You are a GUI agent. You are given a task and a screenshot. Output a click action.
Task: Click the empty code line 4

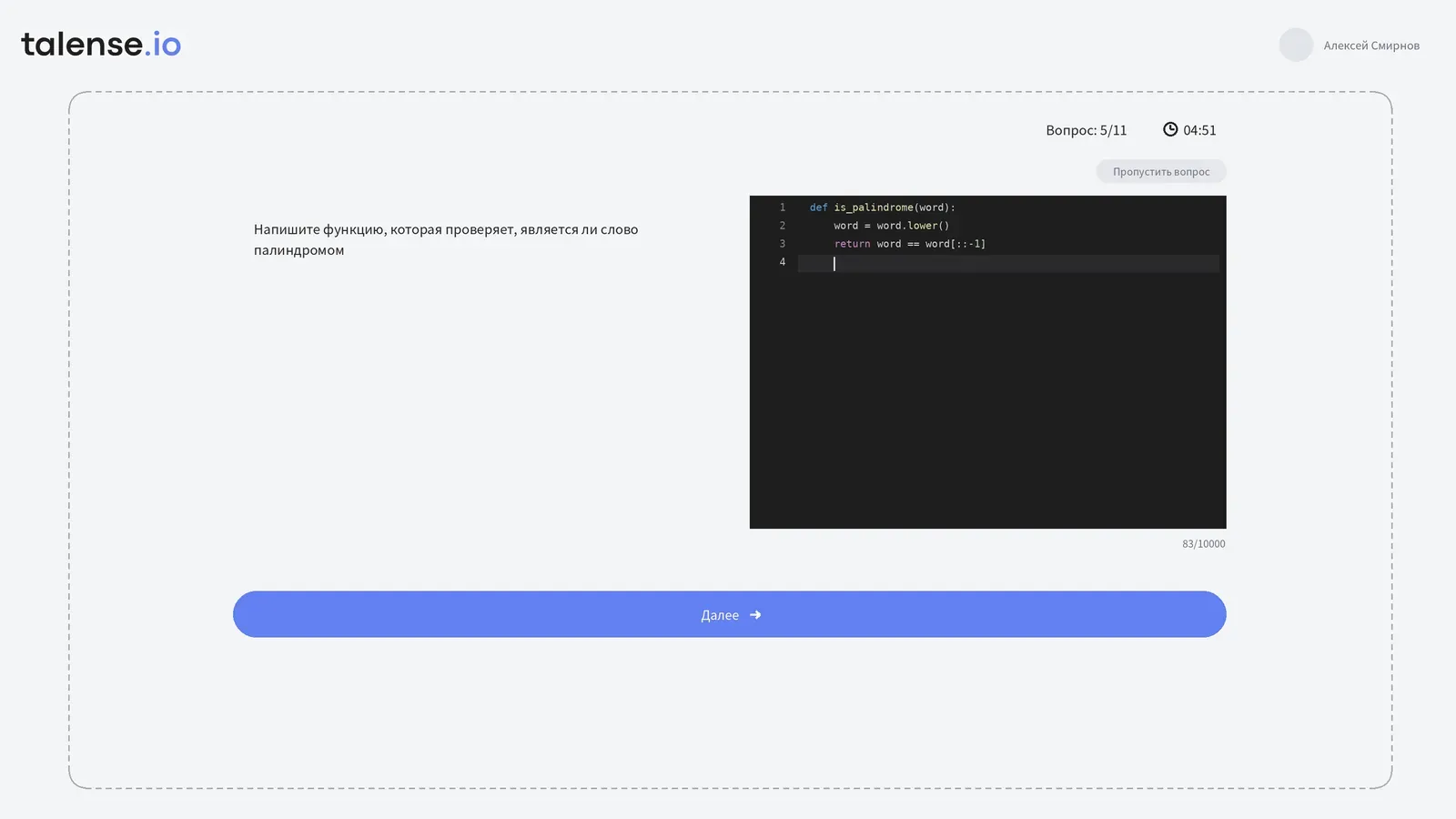point(1008,263)
